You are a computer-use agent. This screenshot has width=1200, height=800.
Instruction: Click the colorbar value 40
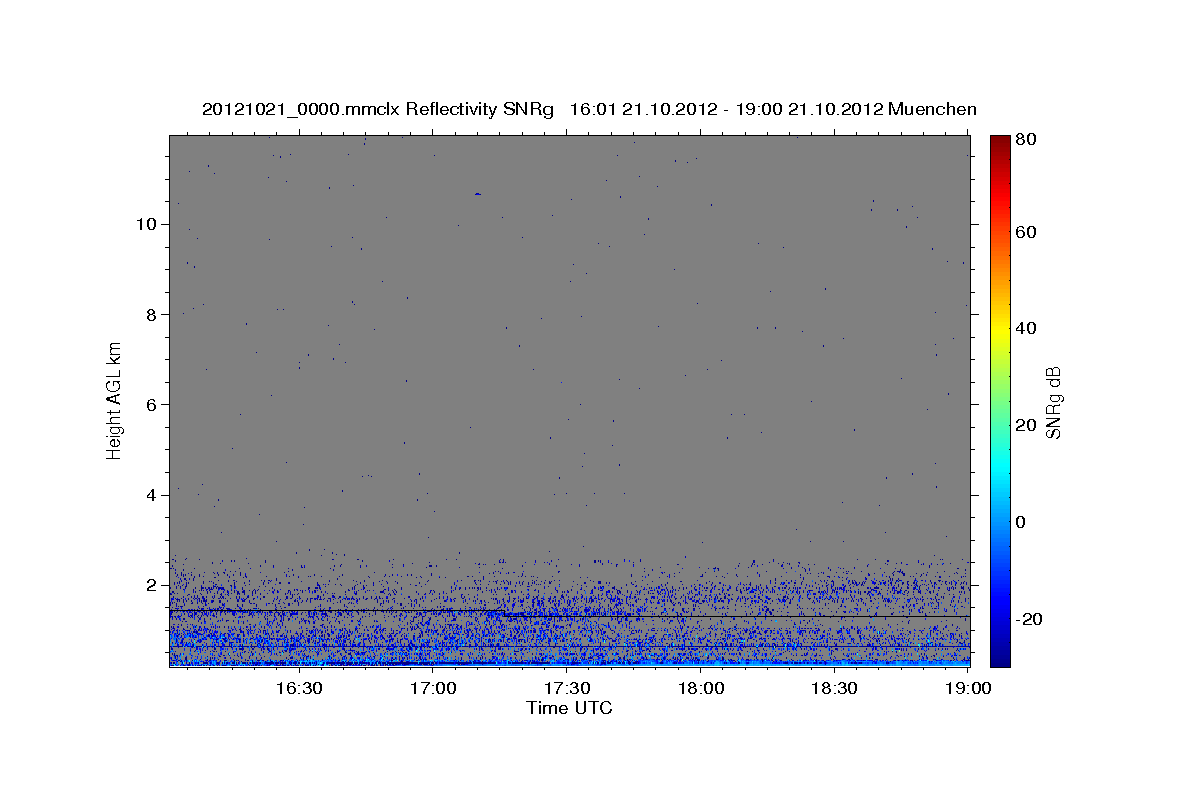coord(1027,328)
